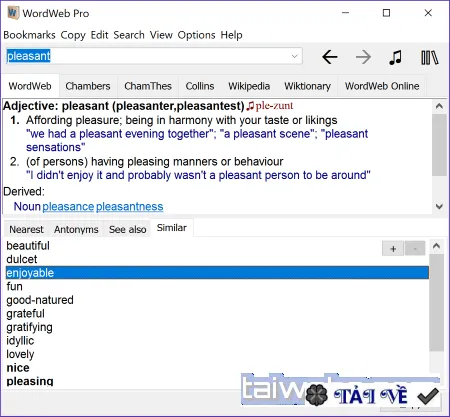Open the search word dropdown arrow

point(294,56)
